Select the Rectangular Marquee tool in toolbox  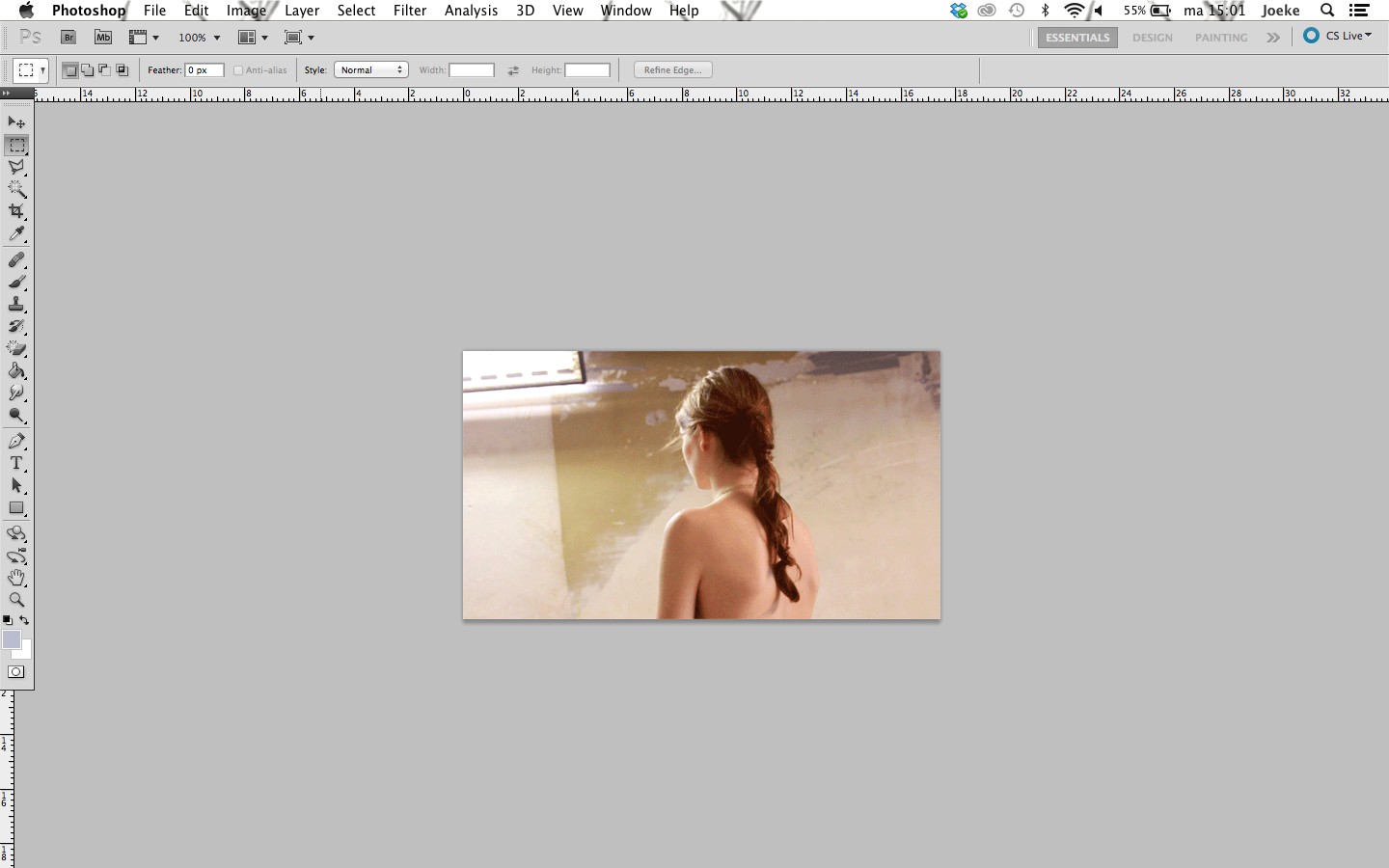[x=16, y=146]
